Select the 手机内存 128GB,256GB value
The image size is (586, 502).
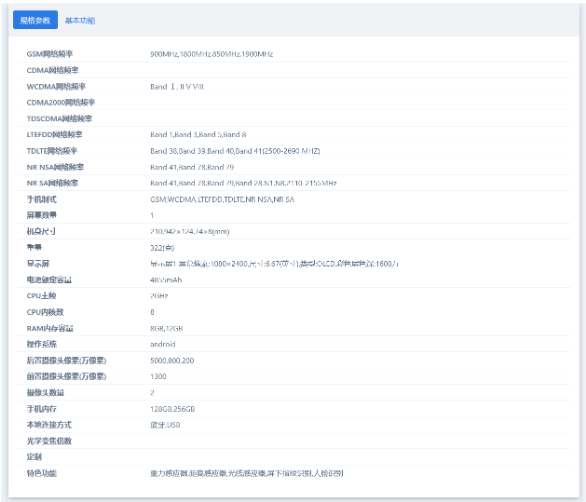click(x=173, y=409)
